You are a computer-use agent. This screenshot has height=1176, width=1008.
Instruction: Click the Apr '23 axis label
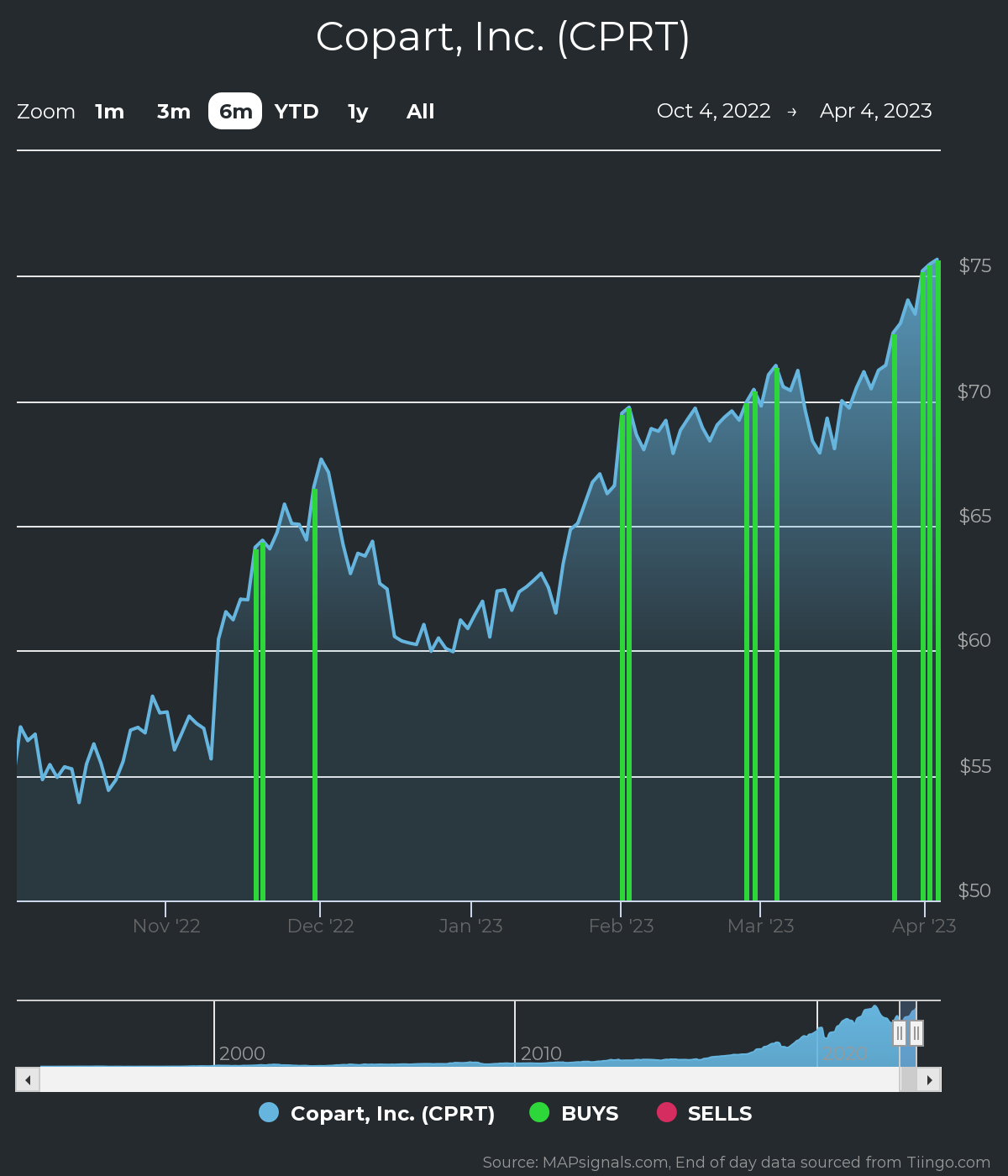(924, 926)
